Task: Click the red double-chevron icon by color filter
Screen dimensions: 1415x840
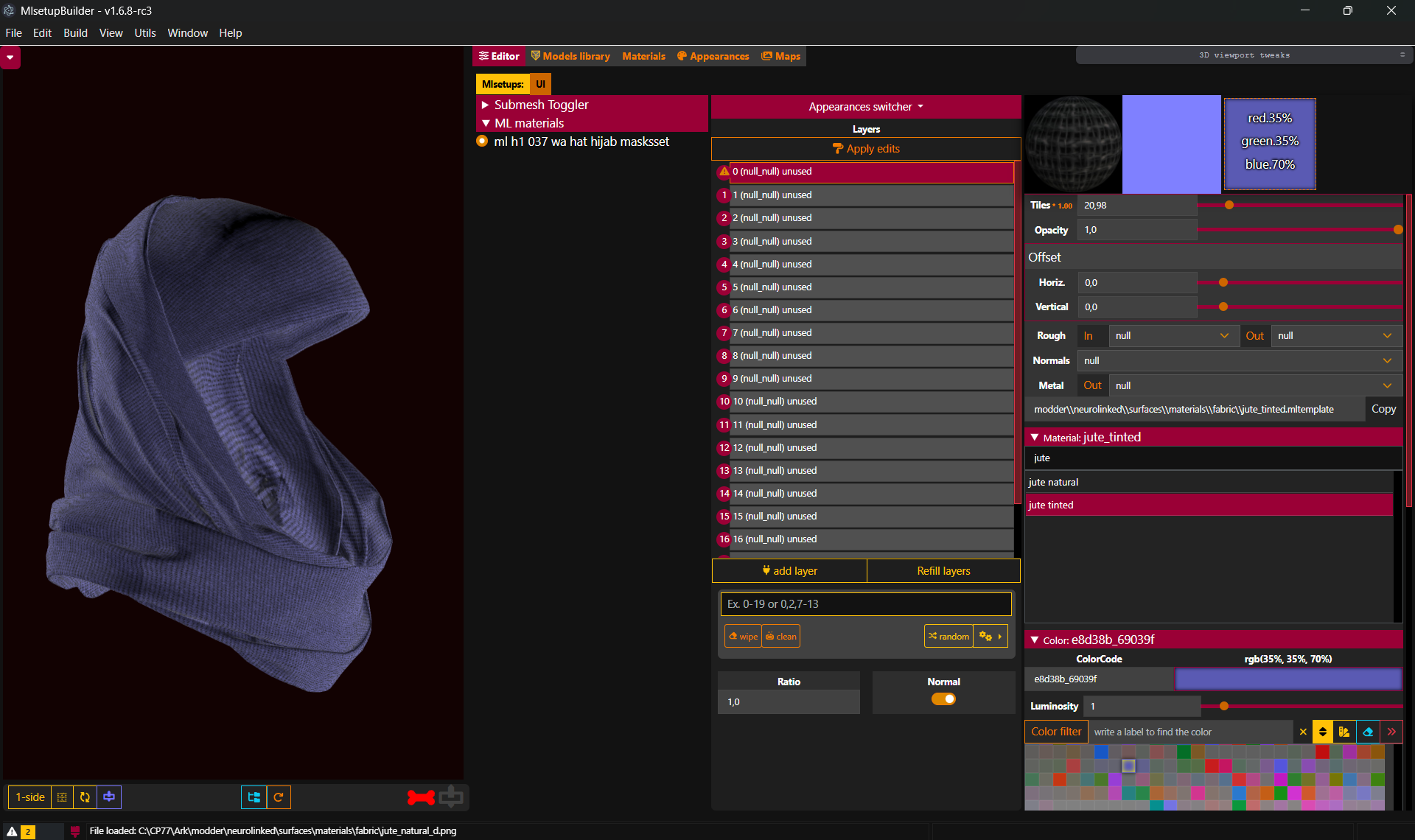Action: pyautogui.click(x=1391, y=732)
